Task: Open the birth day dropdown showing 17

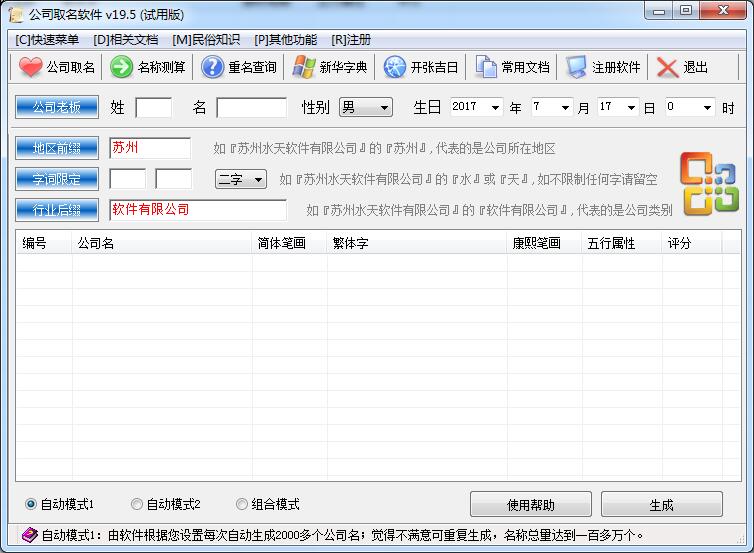Action: point(618,107)
